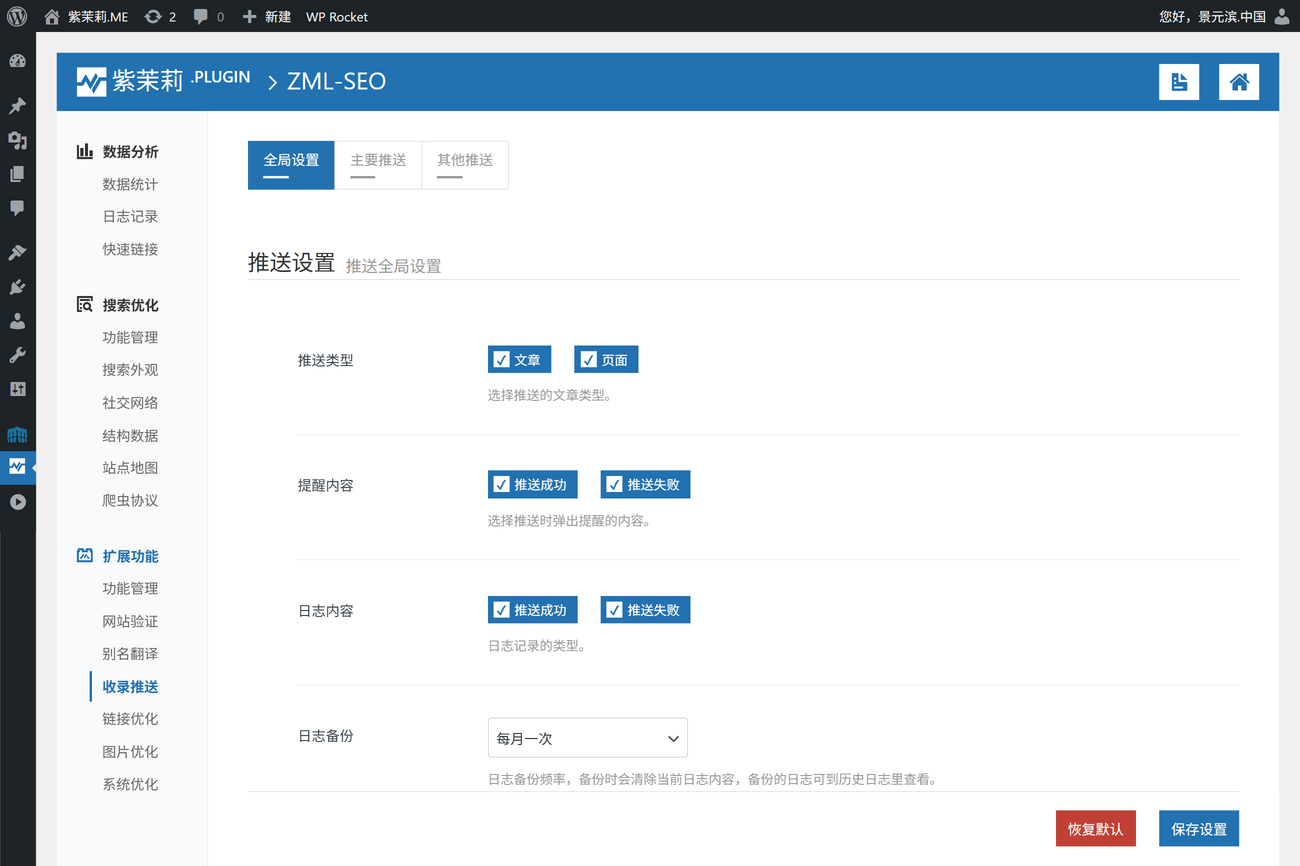Screen dimensions: 1300x866
Task: Open the Tools wrench icon
Action: click(x=17, y=355)
